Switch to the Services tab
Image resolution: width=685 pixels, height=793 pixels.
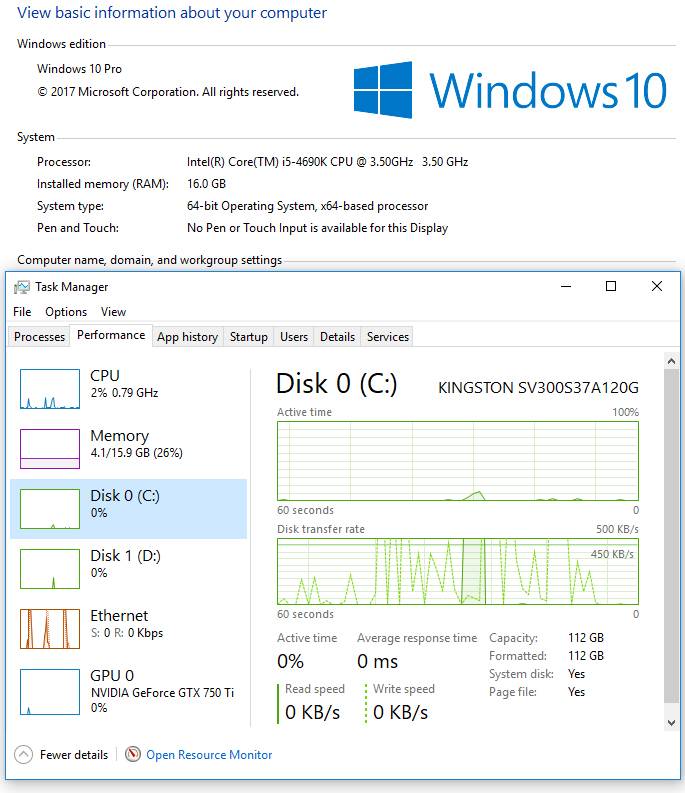pos(388,337)
